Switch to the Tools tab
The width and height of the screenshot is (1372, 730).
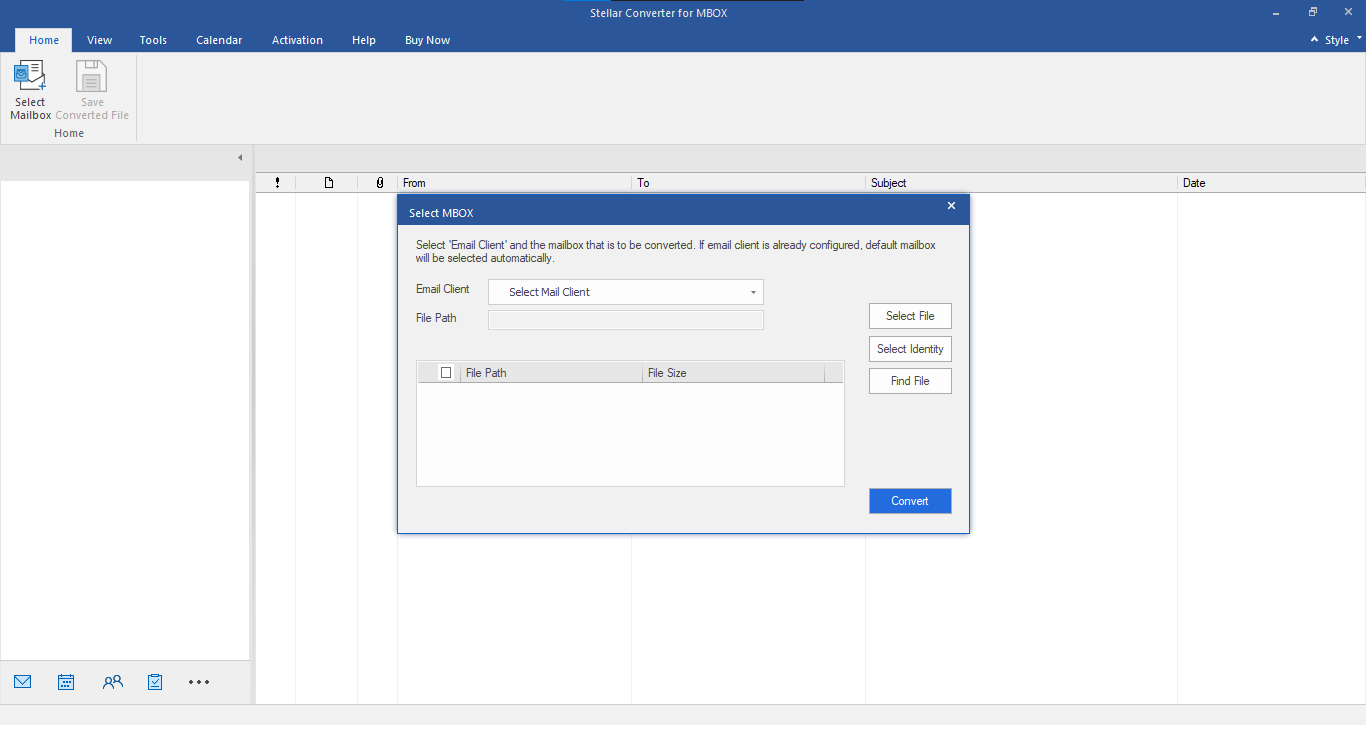click(153, 40)
